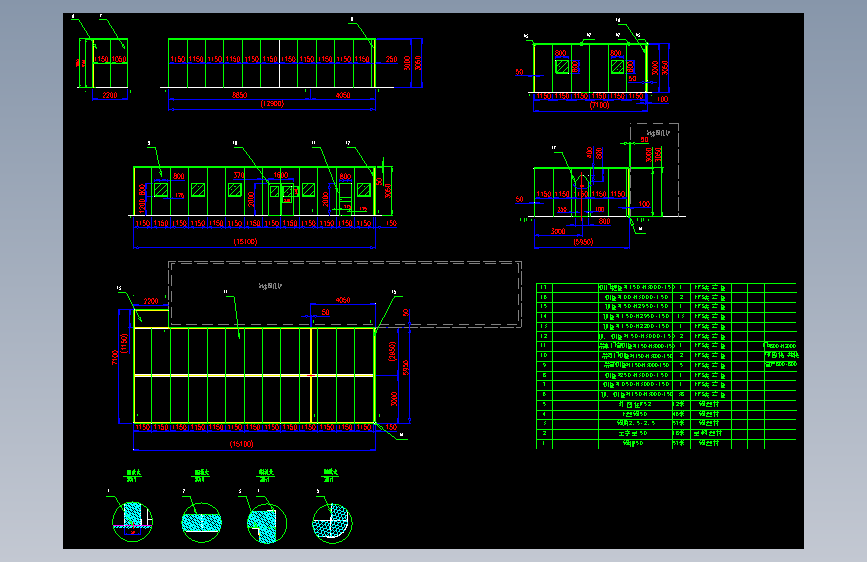The height and width of the screenshot is (562, 867).
Task: Click the detail circle with leader number 1
Action: click(133, 522)
